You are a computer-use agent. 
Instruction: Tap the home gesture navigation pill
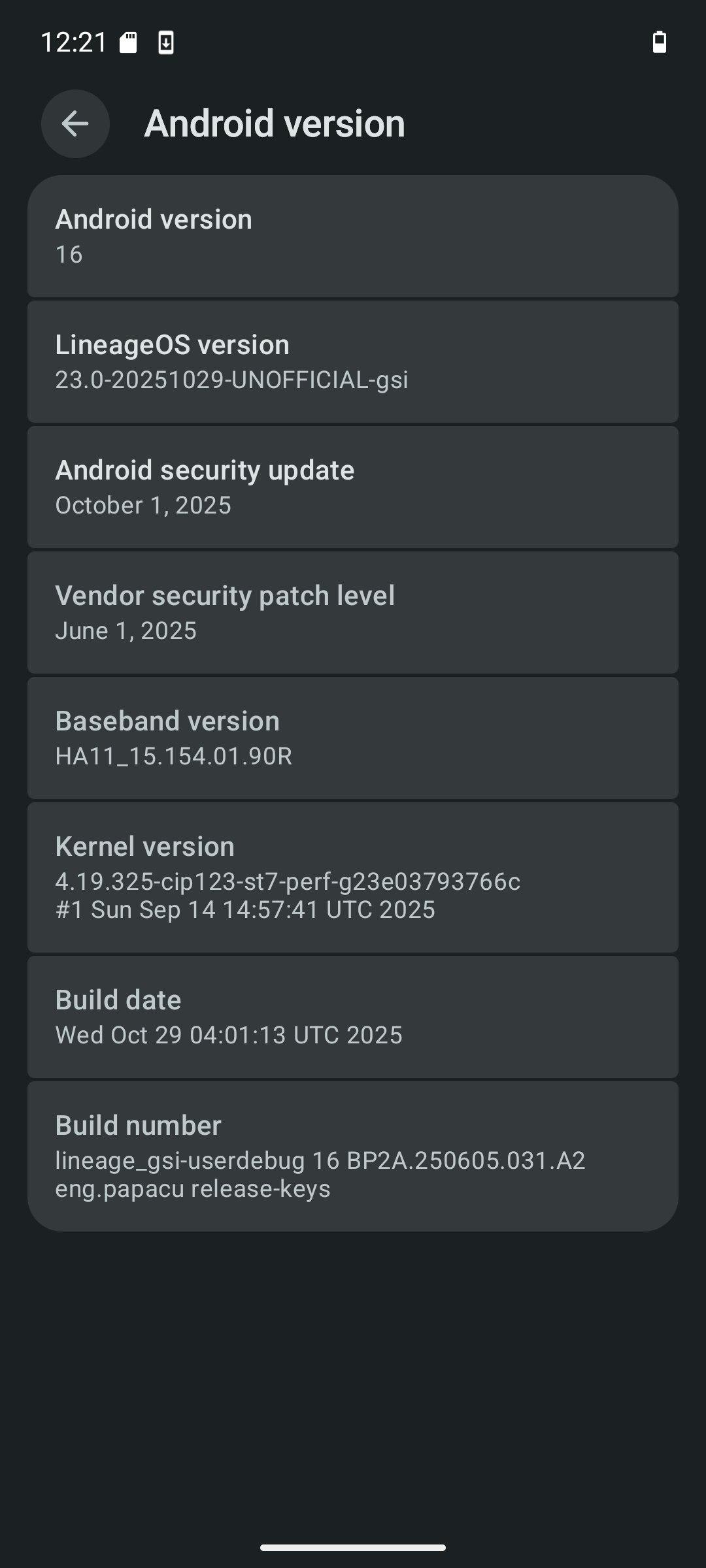click(353, 1548)
